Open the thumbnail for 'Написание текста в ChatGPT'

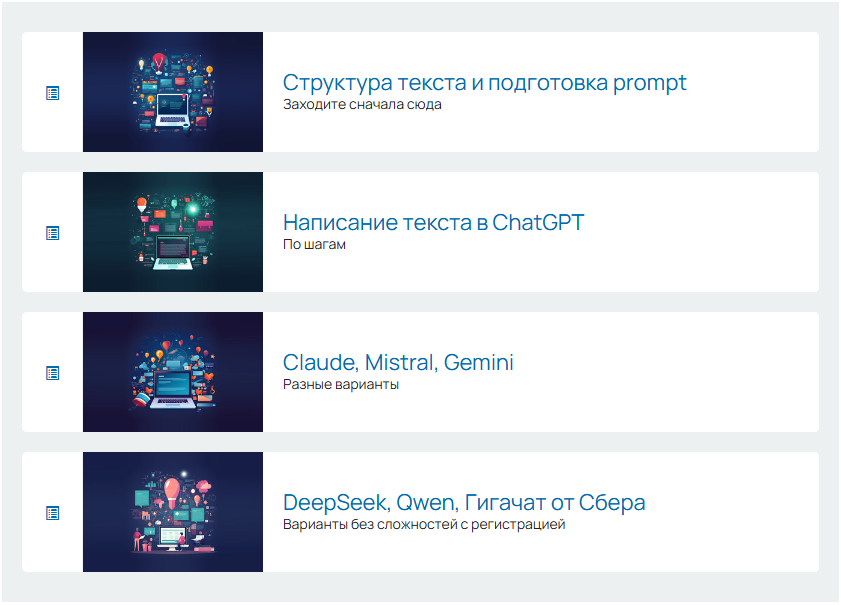point(172,232)
